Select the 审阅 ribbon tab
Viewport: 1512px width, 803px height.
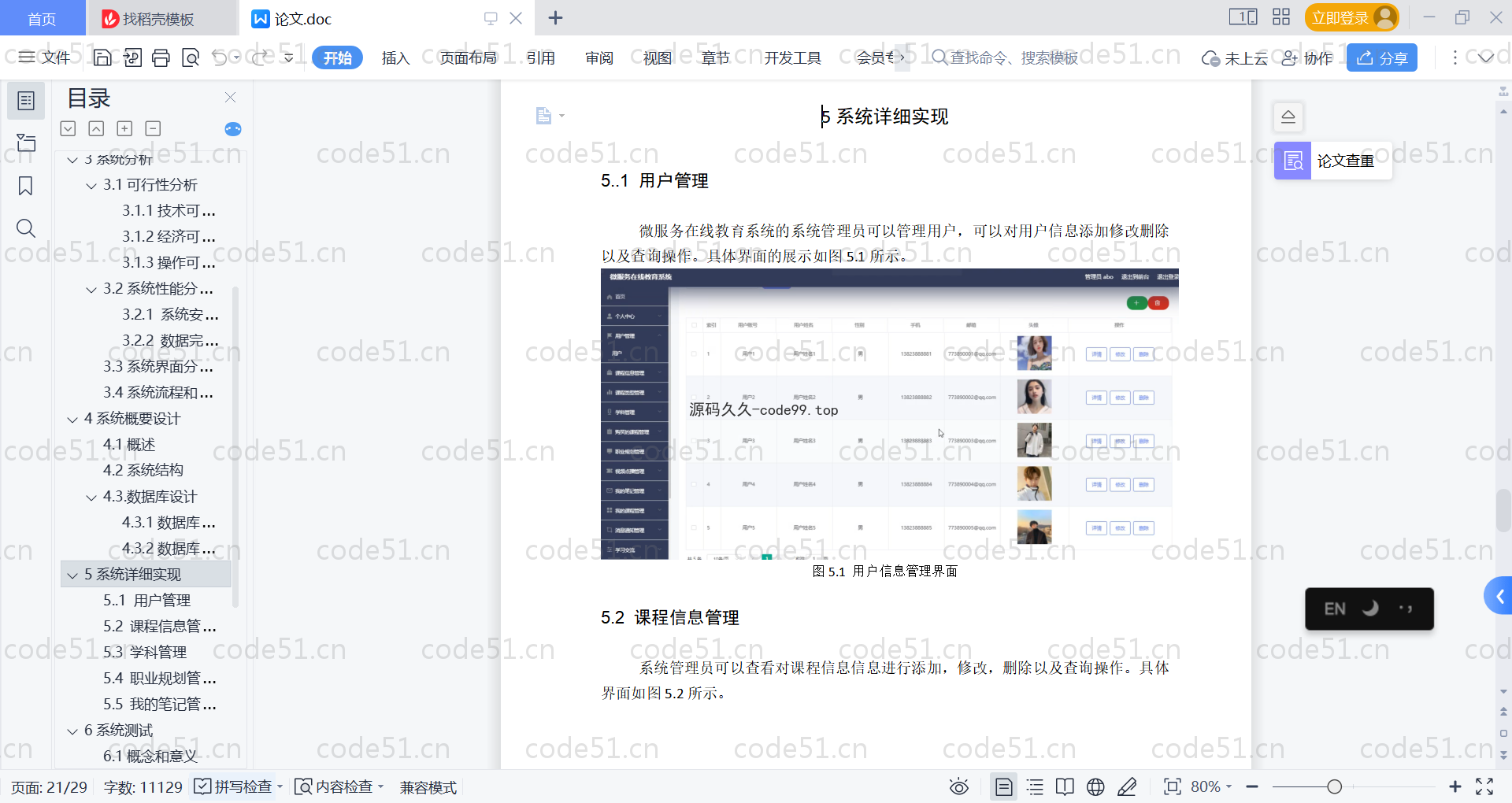pos(599,57)
